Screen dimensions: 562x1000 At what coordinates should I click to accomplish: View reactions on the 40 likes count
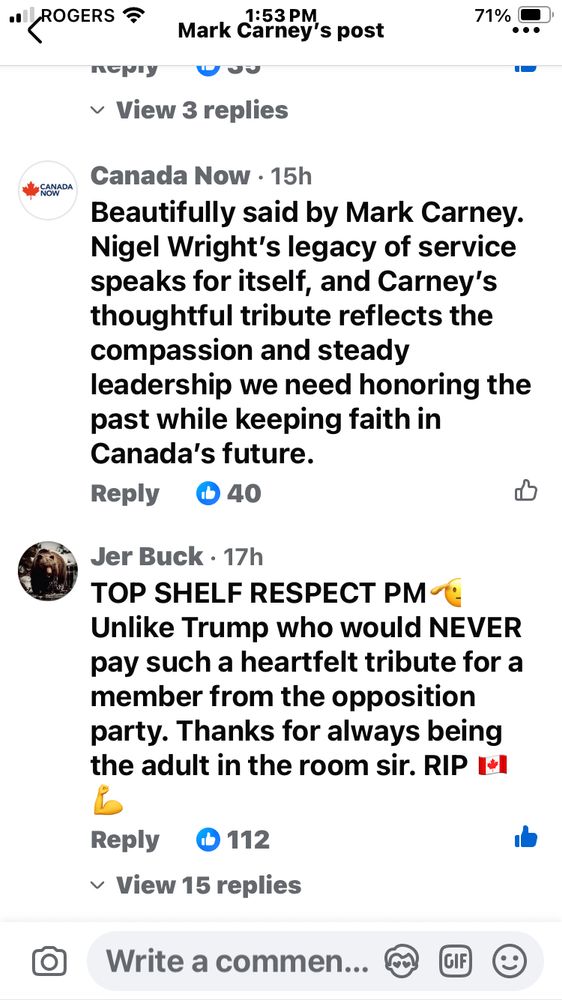click(x=229, y=493)
